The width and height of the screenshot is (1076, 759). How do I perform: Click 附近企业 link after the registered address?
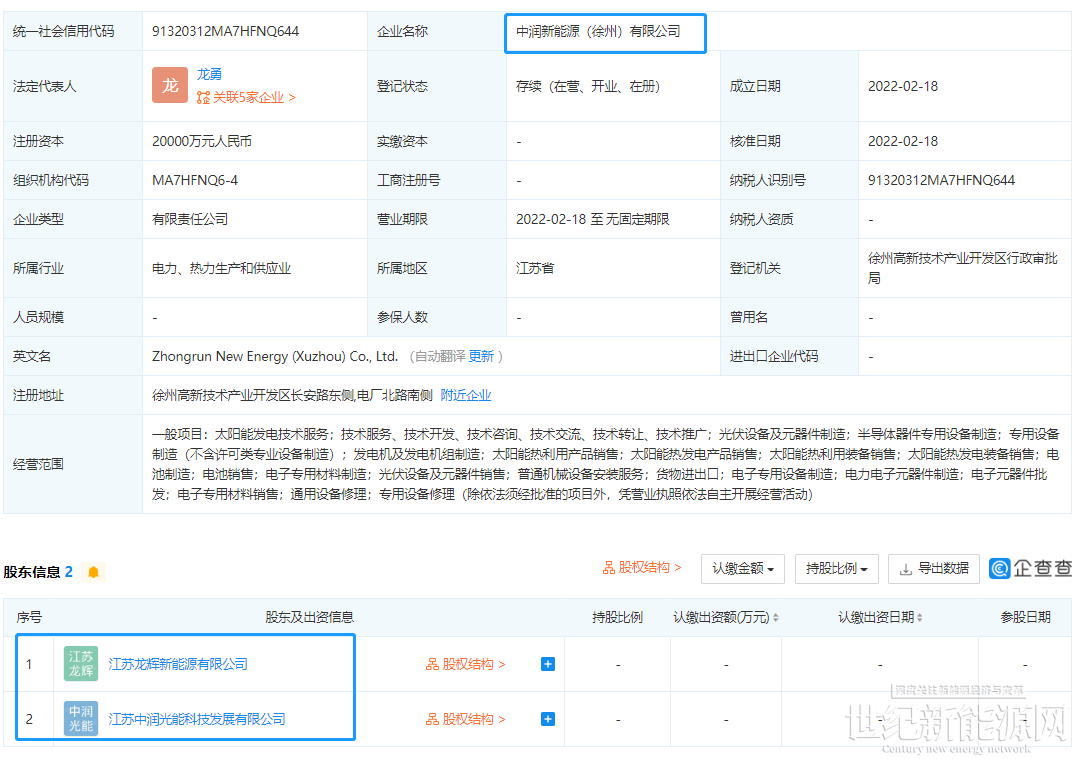click(x=466, y=395)
